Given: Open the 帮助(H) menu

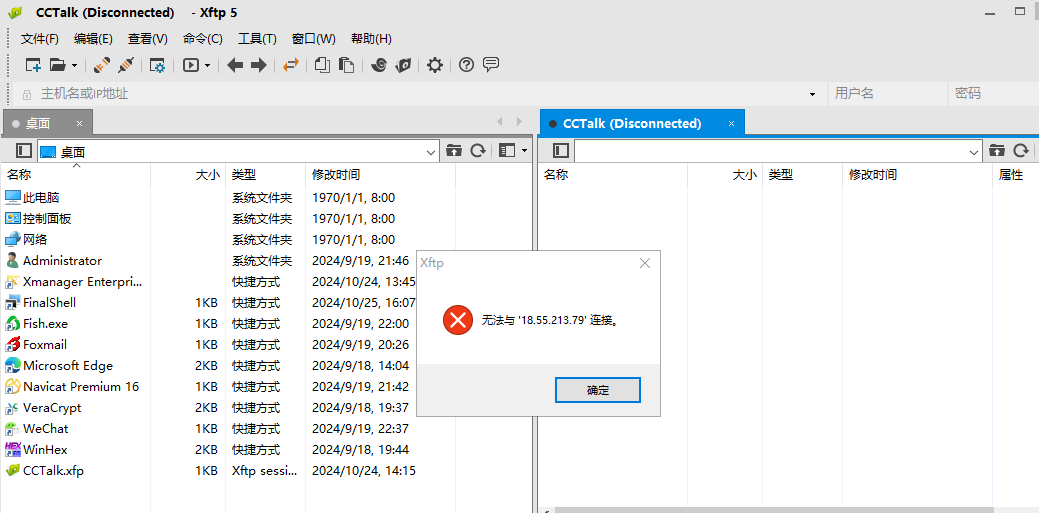Looking at the screenshot, I should click(371, 38).
